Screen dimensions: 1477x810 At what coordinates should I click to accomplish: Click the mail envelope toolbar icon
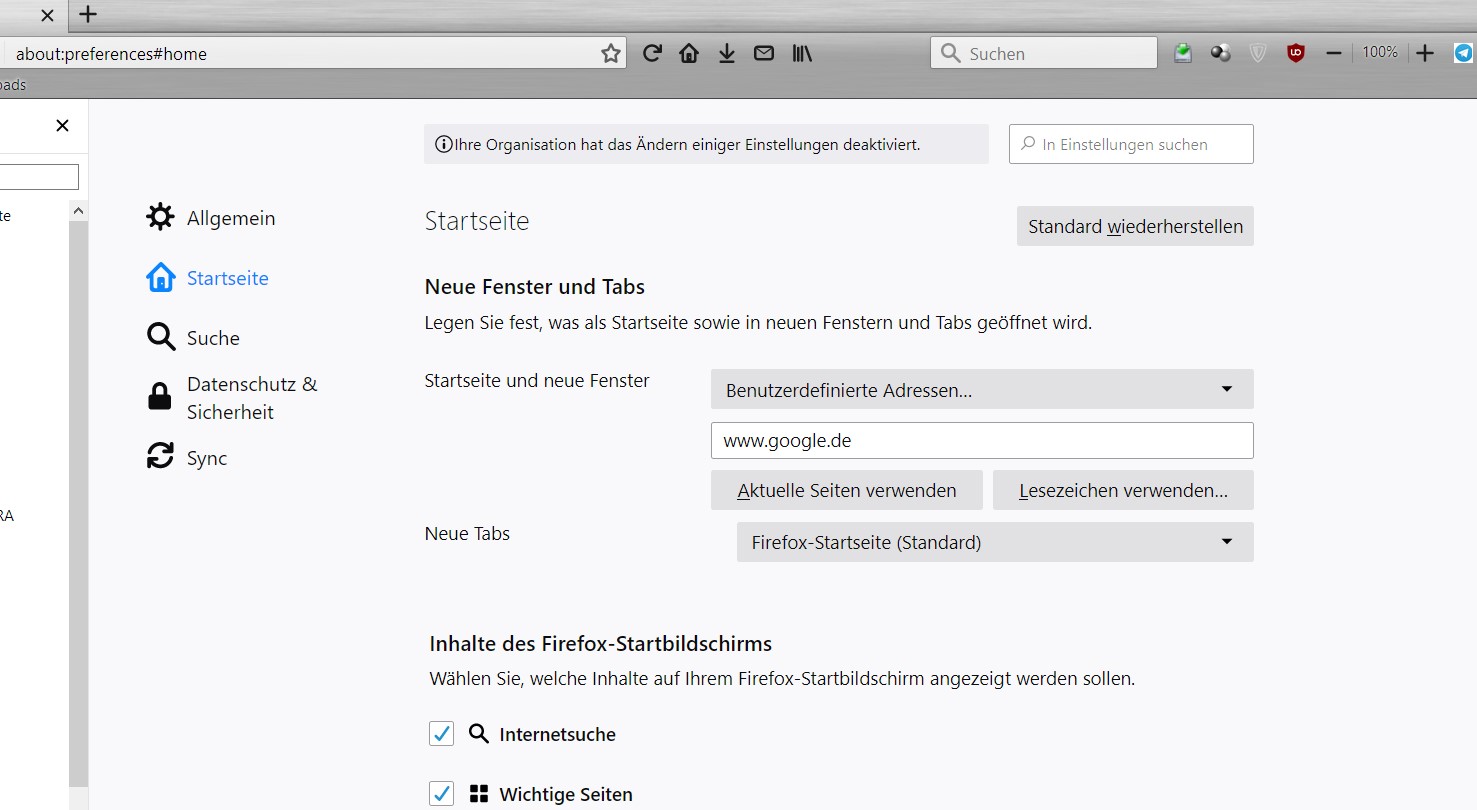pos(764,53)
